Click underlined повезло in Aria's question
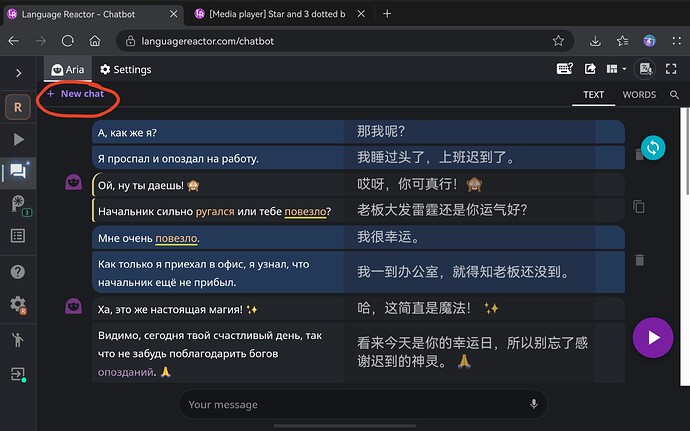This screenshot has height=431, width=690. [305, 211]
